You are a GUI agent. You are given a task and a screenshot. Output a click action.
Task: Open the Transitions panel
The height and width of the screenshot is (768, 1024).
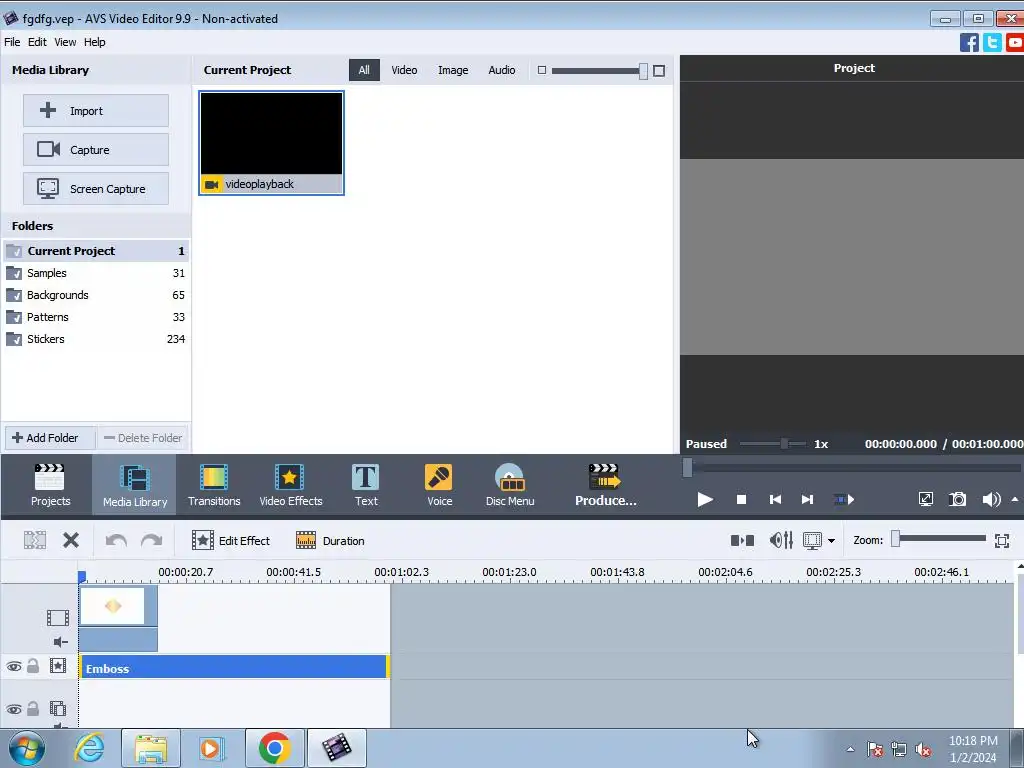point(214,485)
